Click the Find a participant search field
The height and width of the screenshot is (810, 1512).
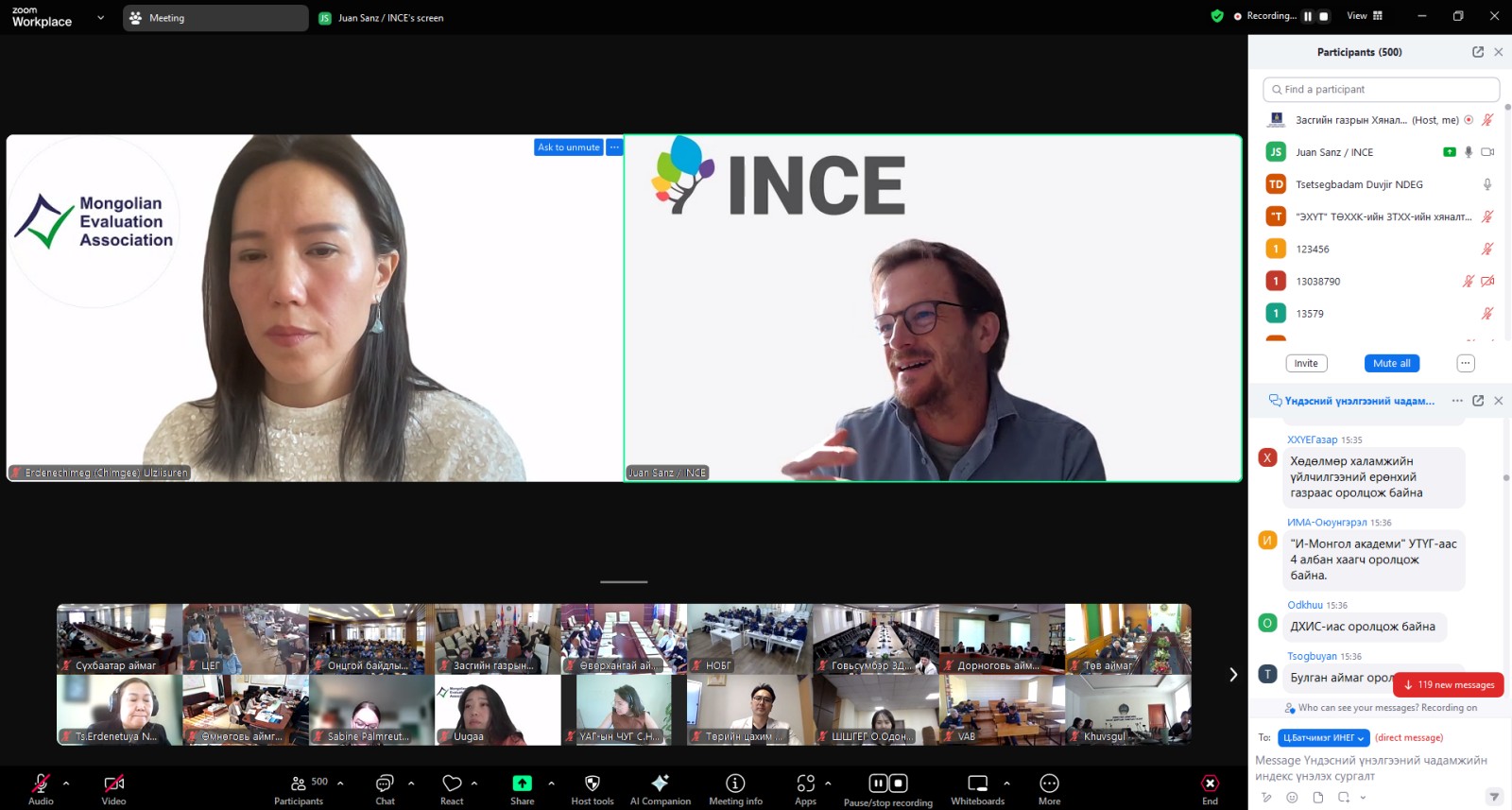coord(1381,90)
